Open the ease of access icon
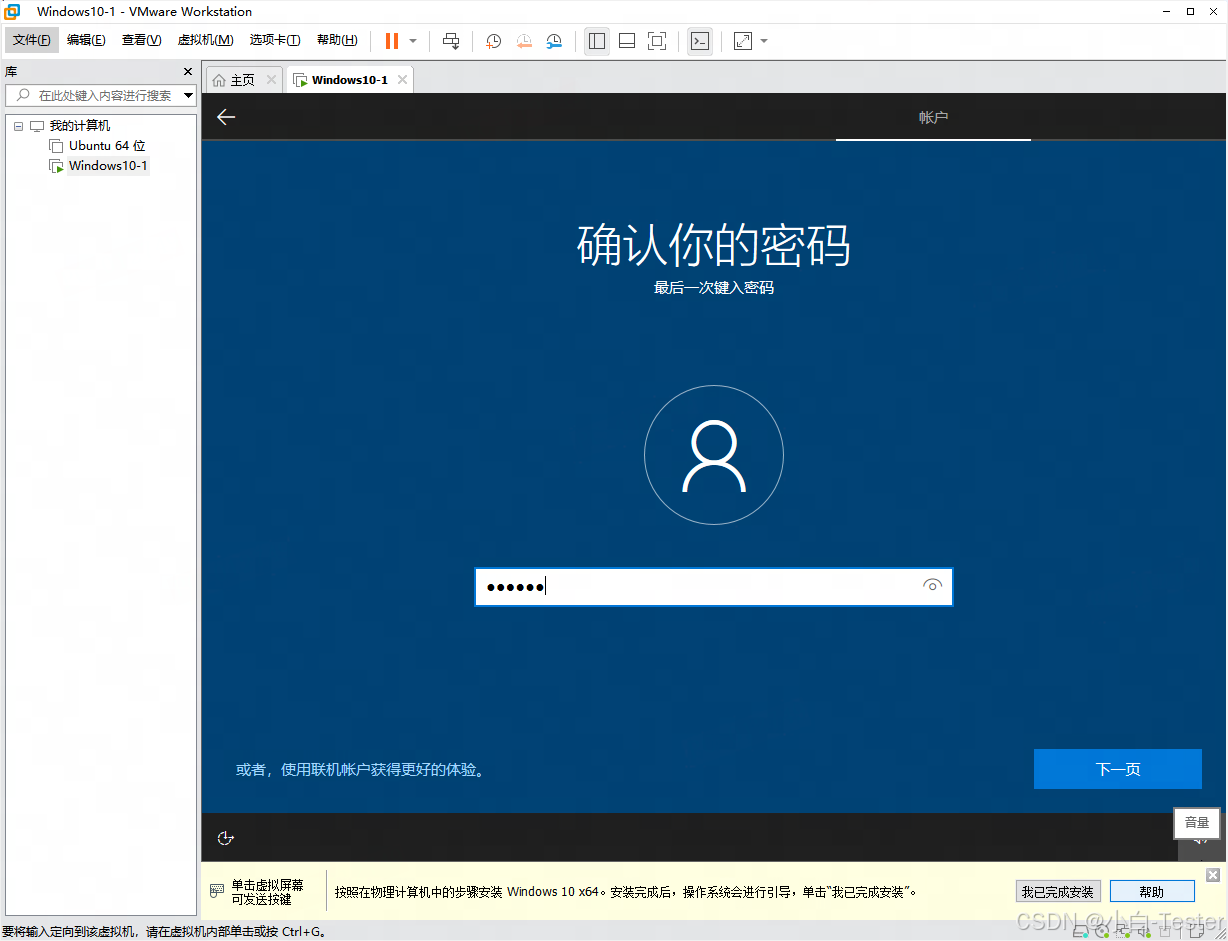1228x941 pixels. (225, 838)
